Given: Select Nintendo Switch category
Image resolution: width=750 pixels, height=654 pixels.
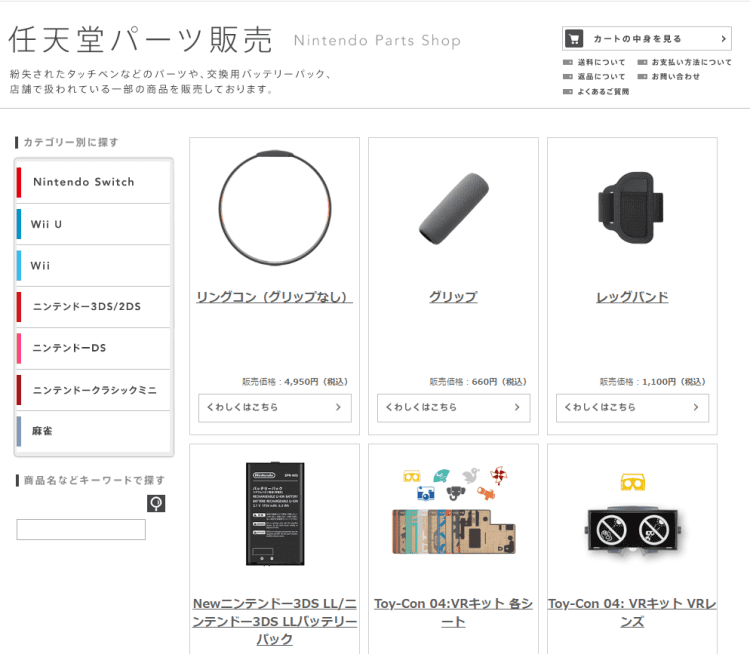Looking at the screenshot, I should pos(93,182).
